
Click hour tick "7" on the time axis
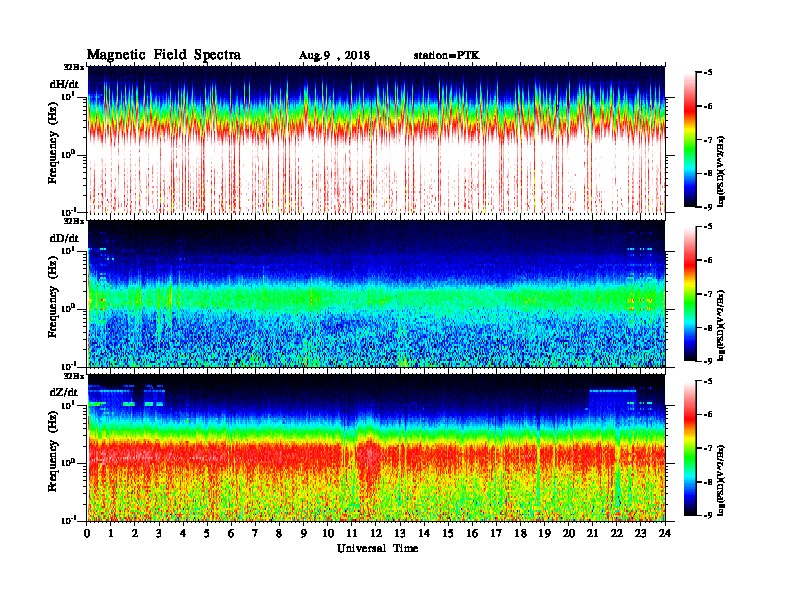256,534
